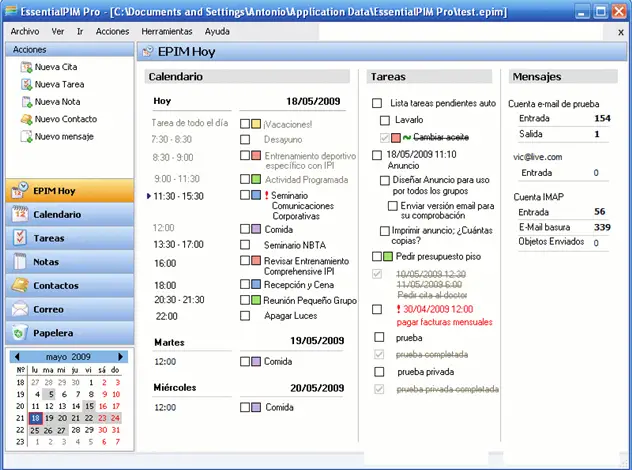Tick the Pedir presupuesto piso checkbox
This screenshot has height=470, width=632.
(x=377, y=256)
